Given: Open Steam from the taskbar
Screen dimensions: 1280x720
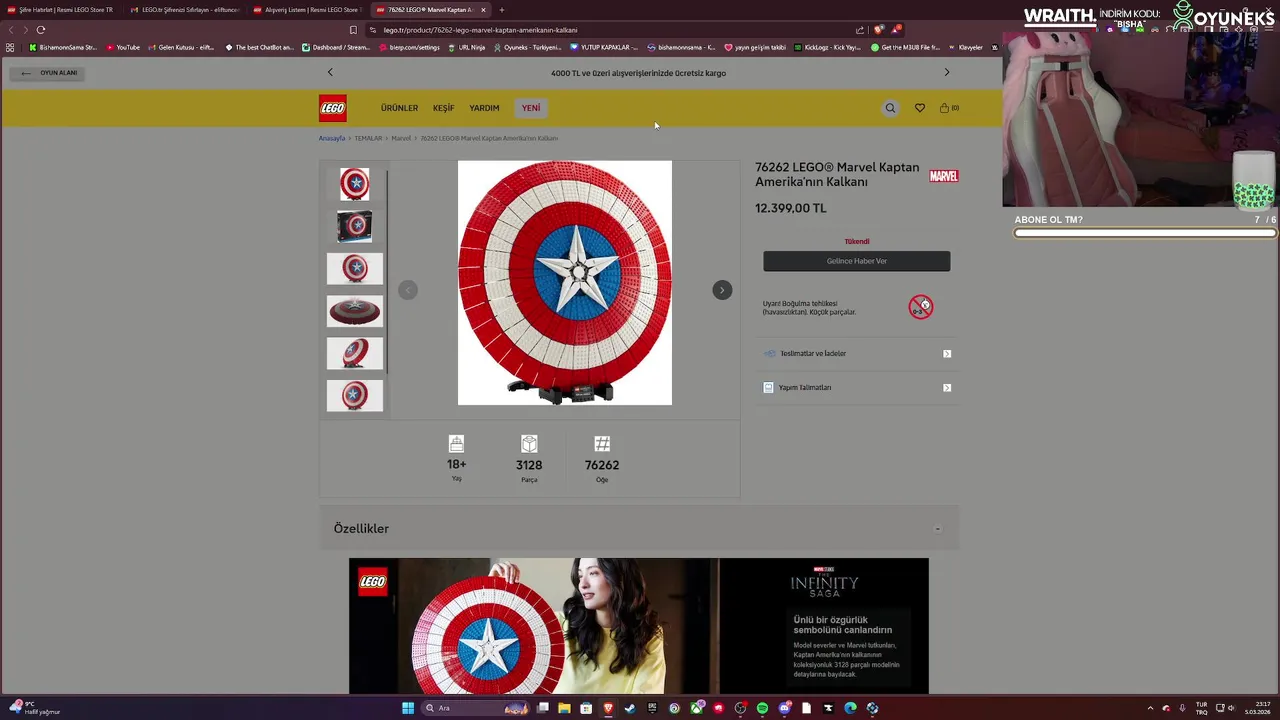Looking at the screenshot, I should [x=630, y=708].
